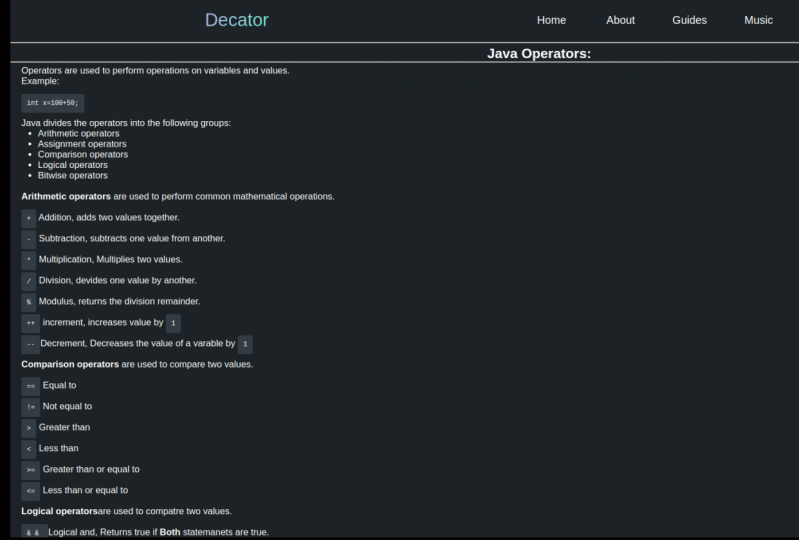799x540 pixels.
Task: Select the code snippet int x=100+50;
Action: point(52,103)
